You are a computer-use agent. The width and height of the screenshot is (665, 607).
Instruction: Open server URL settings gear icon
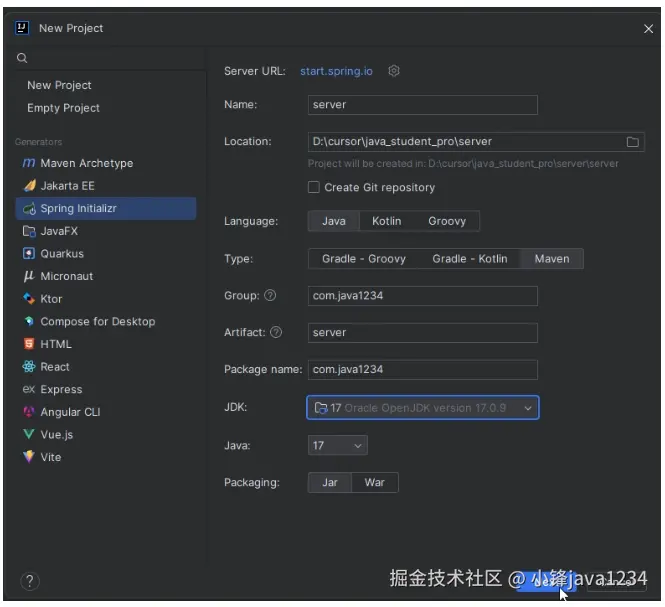pyautogui.click(x=394, y=71)
